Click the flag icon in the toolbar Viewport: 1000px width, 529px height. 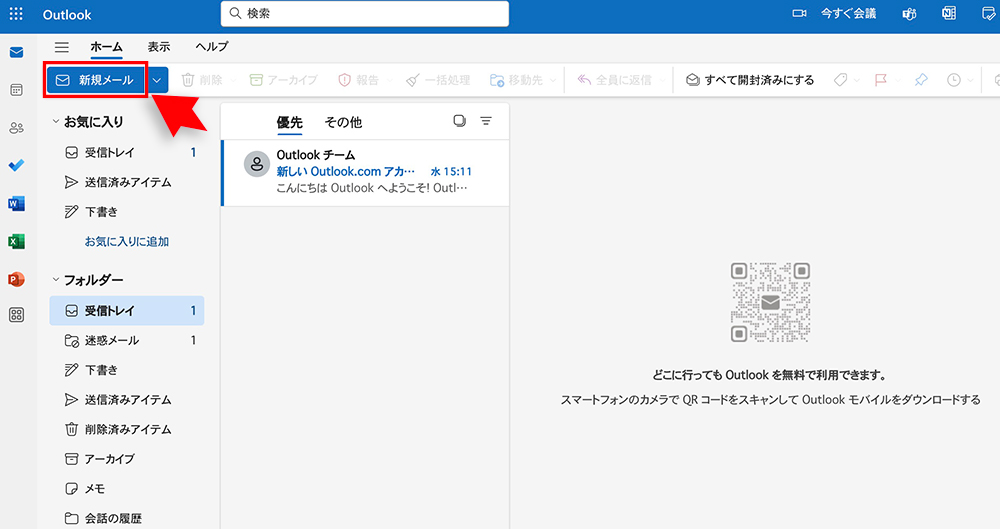click(881, 80)
